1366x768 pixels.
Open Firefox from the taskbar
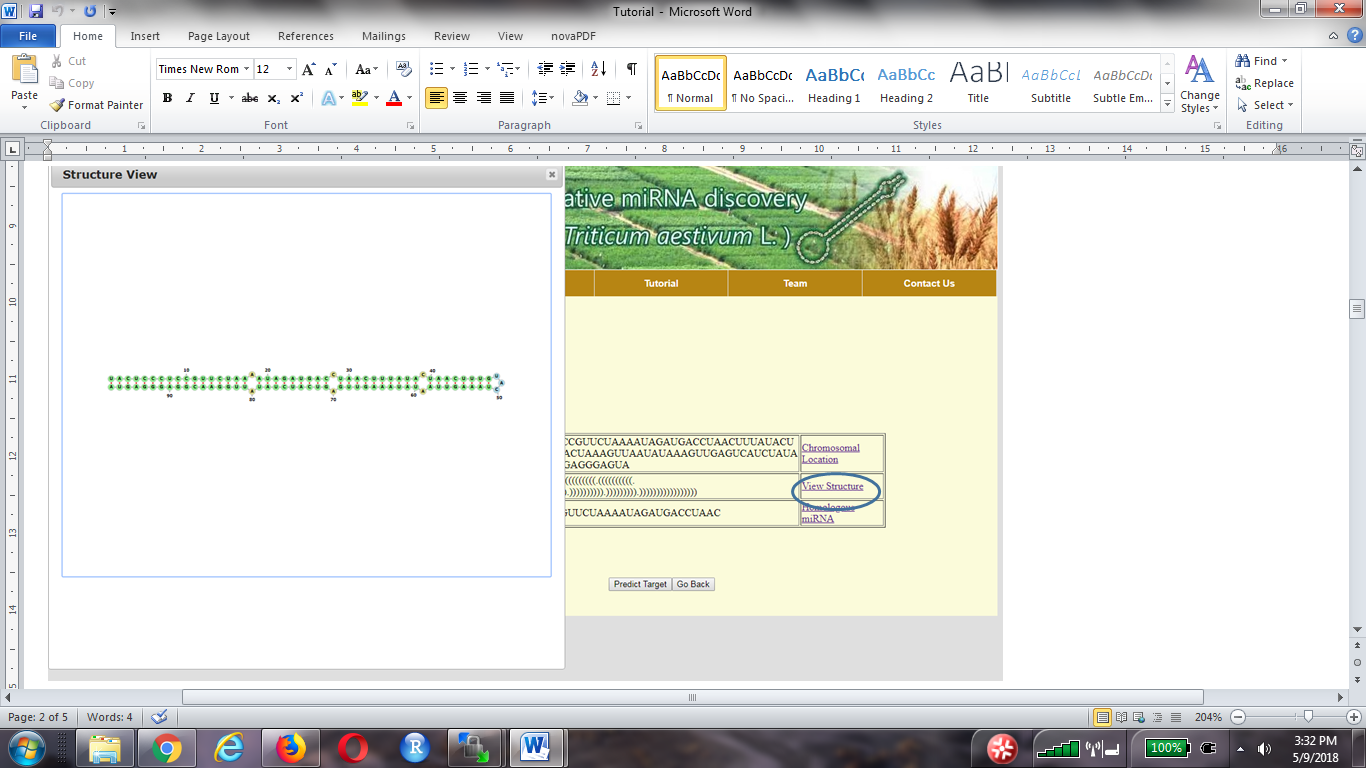291,747
